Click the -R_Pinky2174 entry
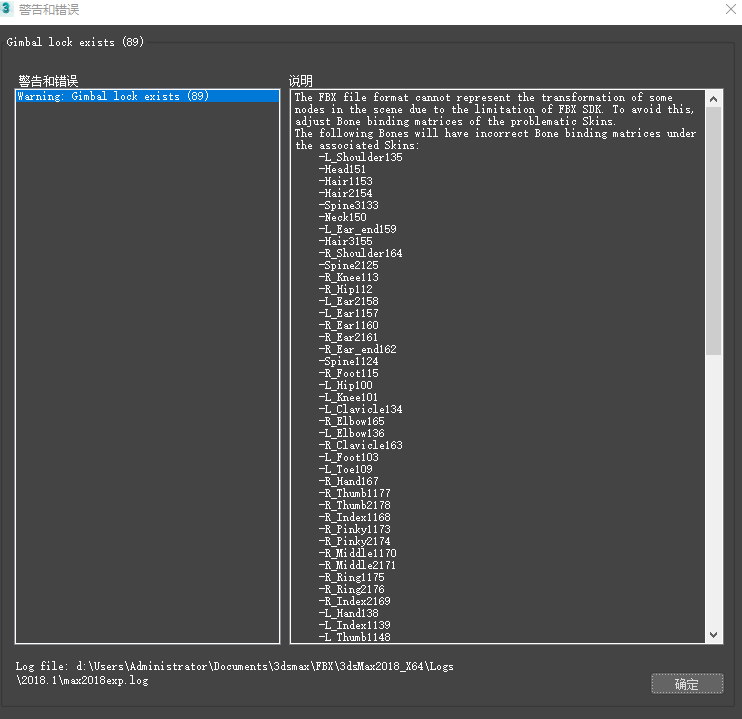 click(355, 541)
